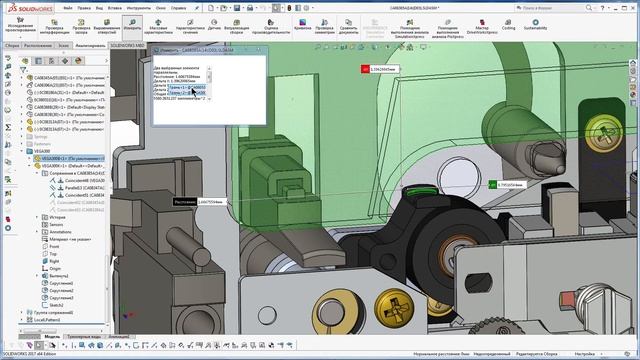Viewport: 640px width, 360px height.
Task: Open Проверка зазора clearance verification
Action: click(x=81, y=27)
